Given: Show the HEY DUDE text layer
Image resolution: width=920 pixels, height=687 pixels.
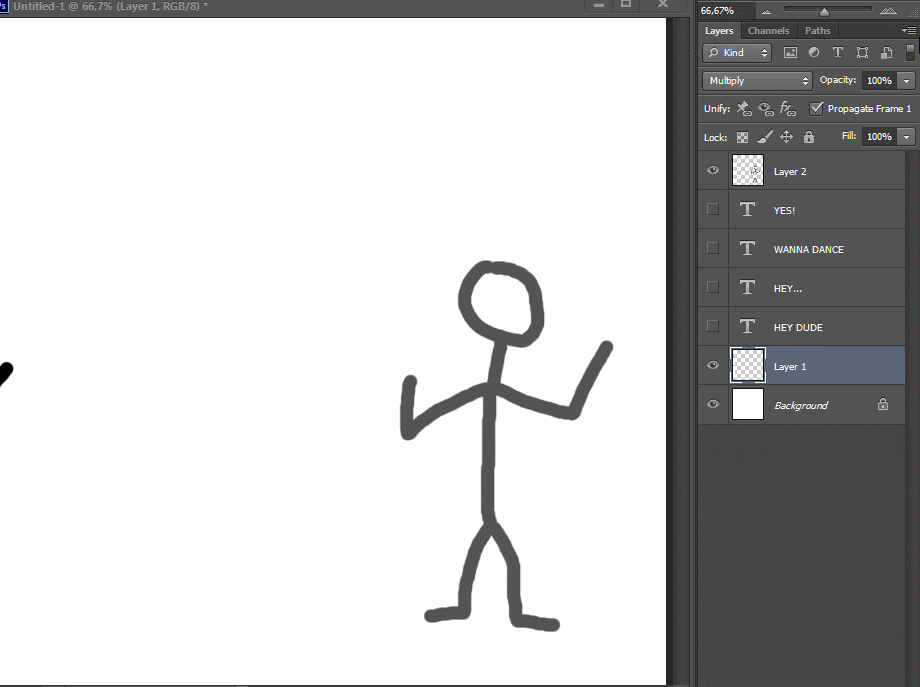Looking at the screenshot, I should coord(713,326).
